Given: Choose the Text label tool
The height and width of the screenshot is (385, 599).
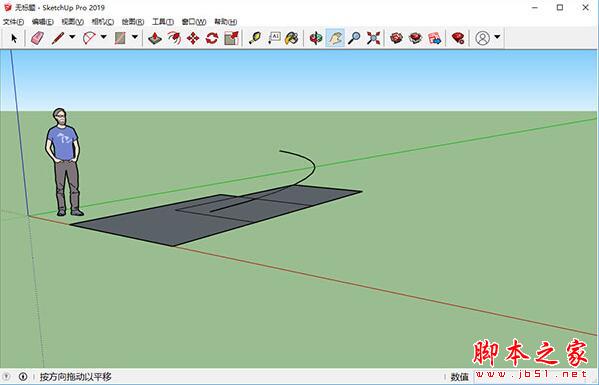Looking at the screenshot, I should 274,38.
